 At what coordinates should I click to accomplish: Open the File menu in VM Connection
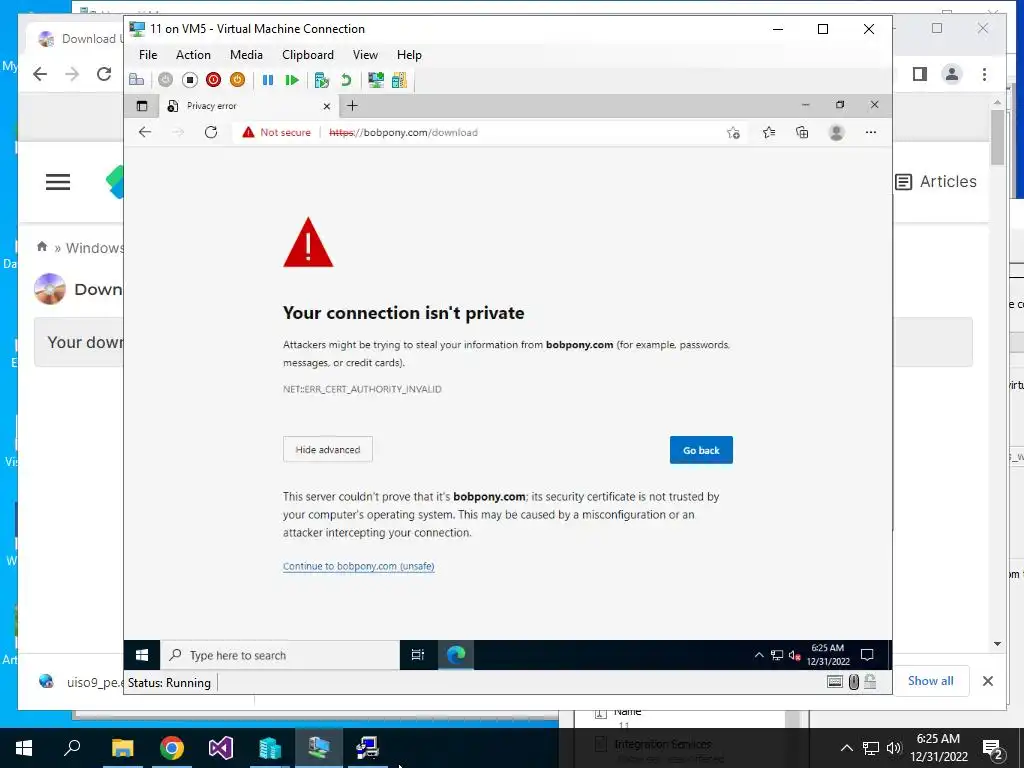coord(148,55)
